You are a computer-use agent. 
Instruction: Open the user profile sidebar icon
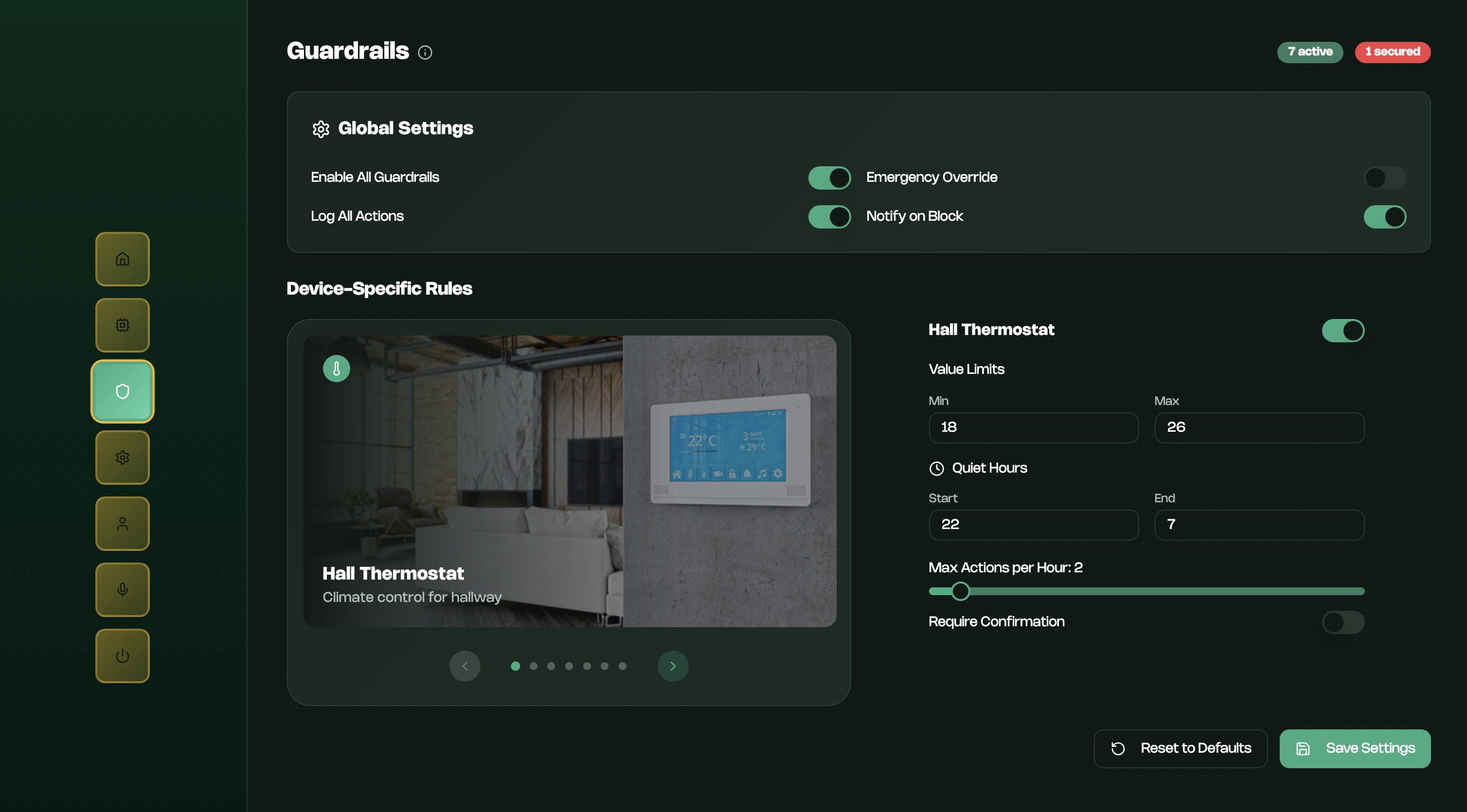[123, 523]
